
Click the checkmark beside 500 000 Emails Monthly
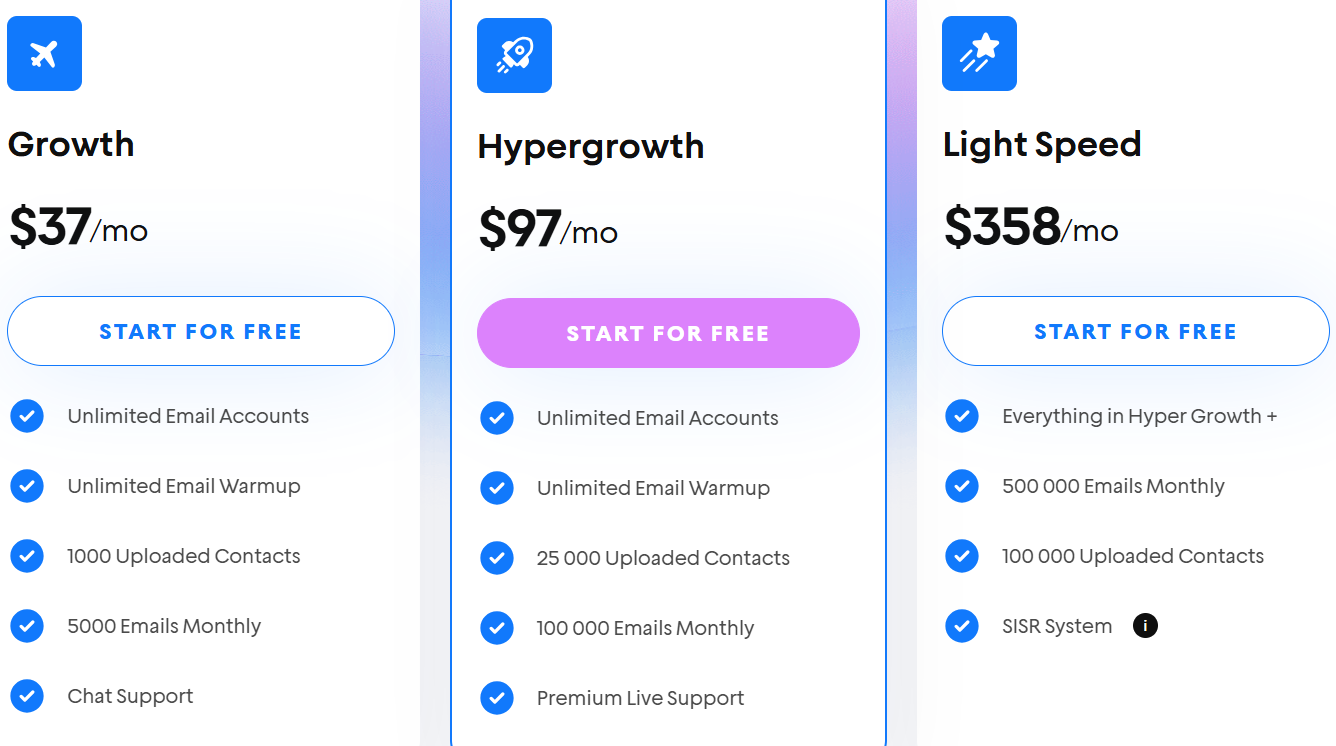961,486
